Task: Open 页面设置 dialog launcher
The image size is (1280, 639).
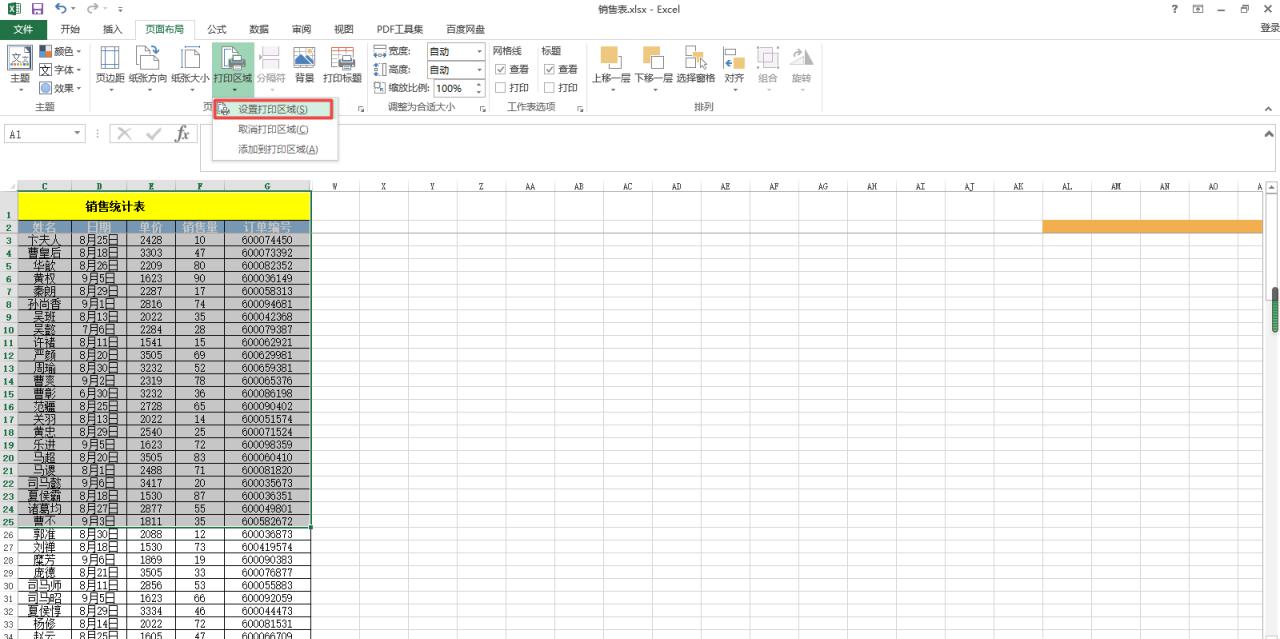Action: click(361, 108)
